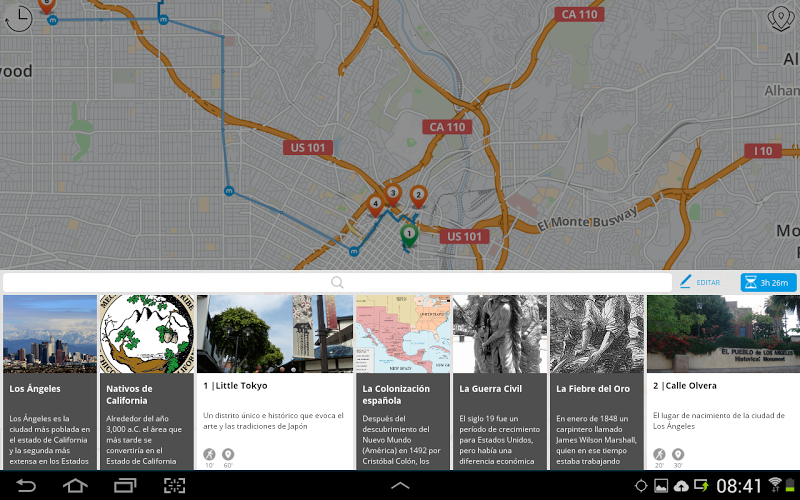
Task: Tap the I 10 highway label
Action: coord(763,151)
